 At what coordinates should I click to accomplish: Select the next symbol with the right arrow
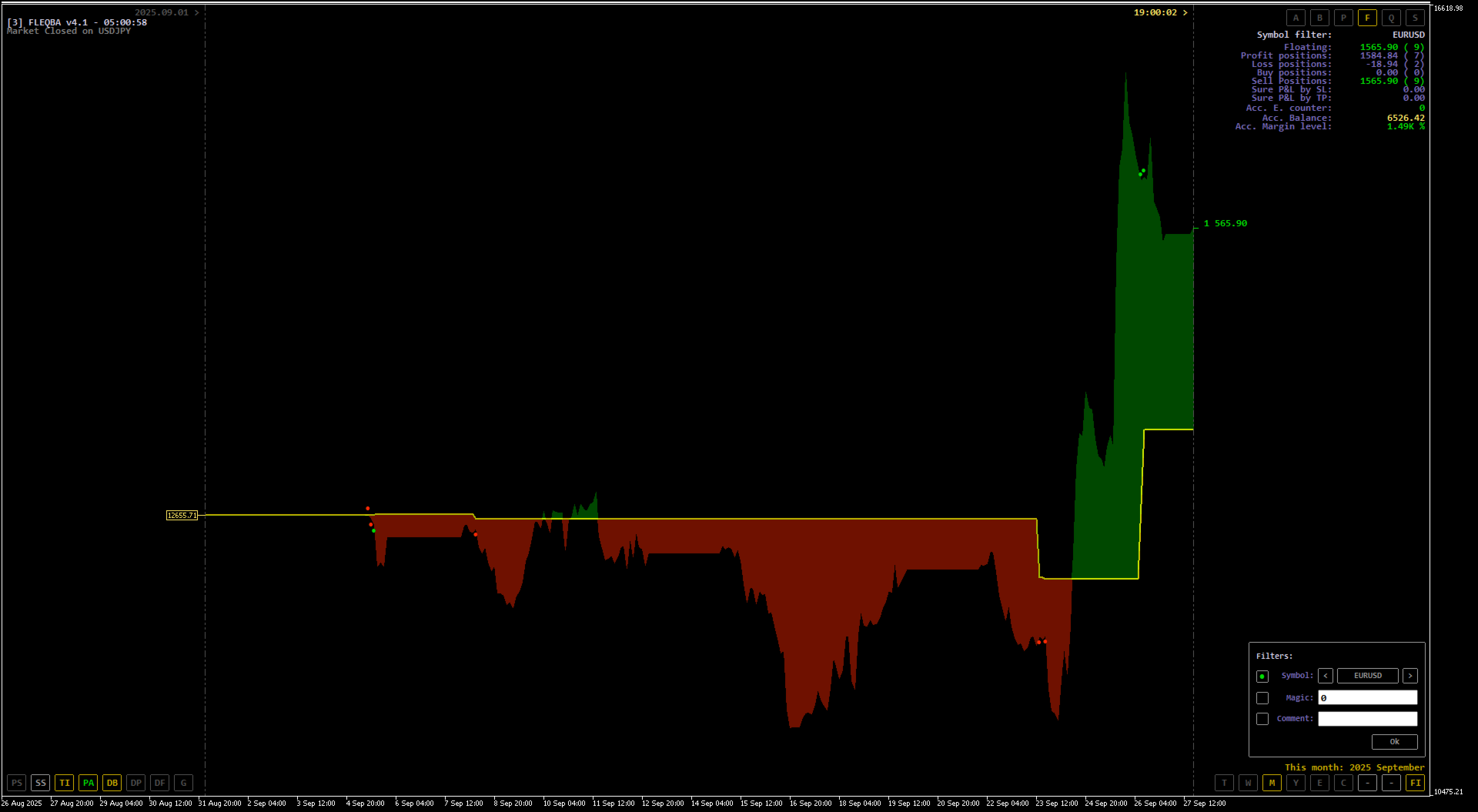coord(1410,676)
